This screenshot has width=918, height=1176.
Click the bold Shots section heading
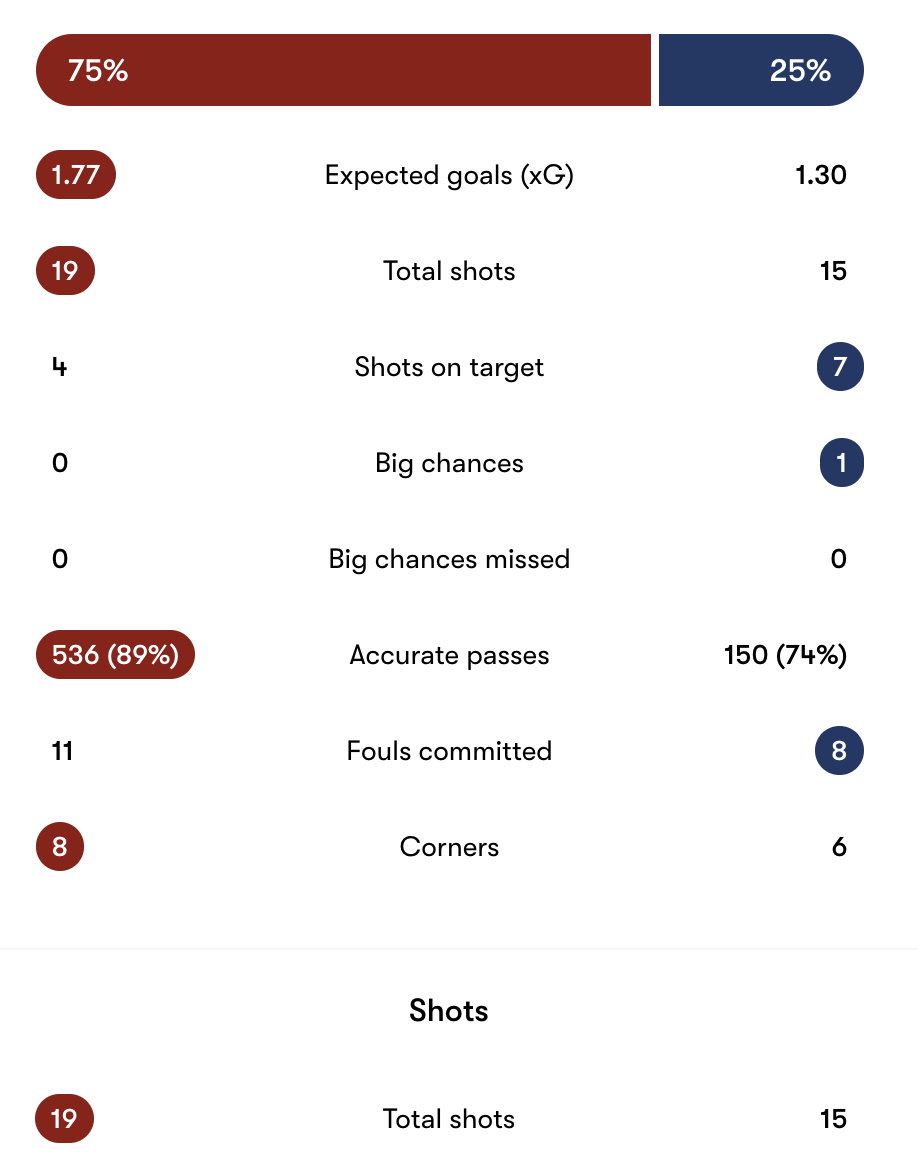[x=449, y=1011]
